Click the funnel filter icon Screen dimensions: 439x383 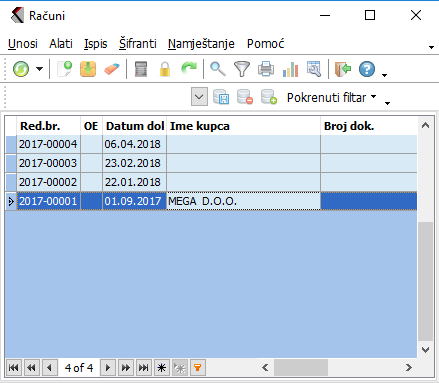[x=242, y=69]
